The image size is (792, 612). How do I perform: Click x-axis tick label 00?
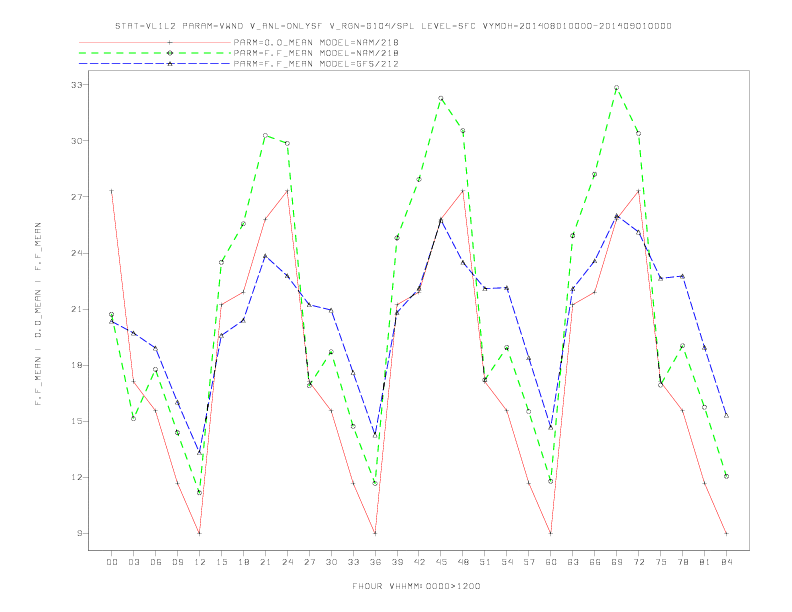tap(112, 562)
